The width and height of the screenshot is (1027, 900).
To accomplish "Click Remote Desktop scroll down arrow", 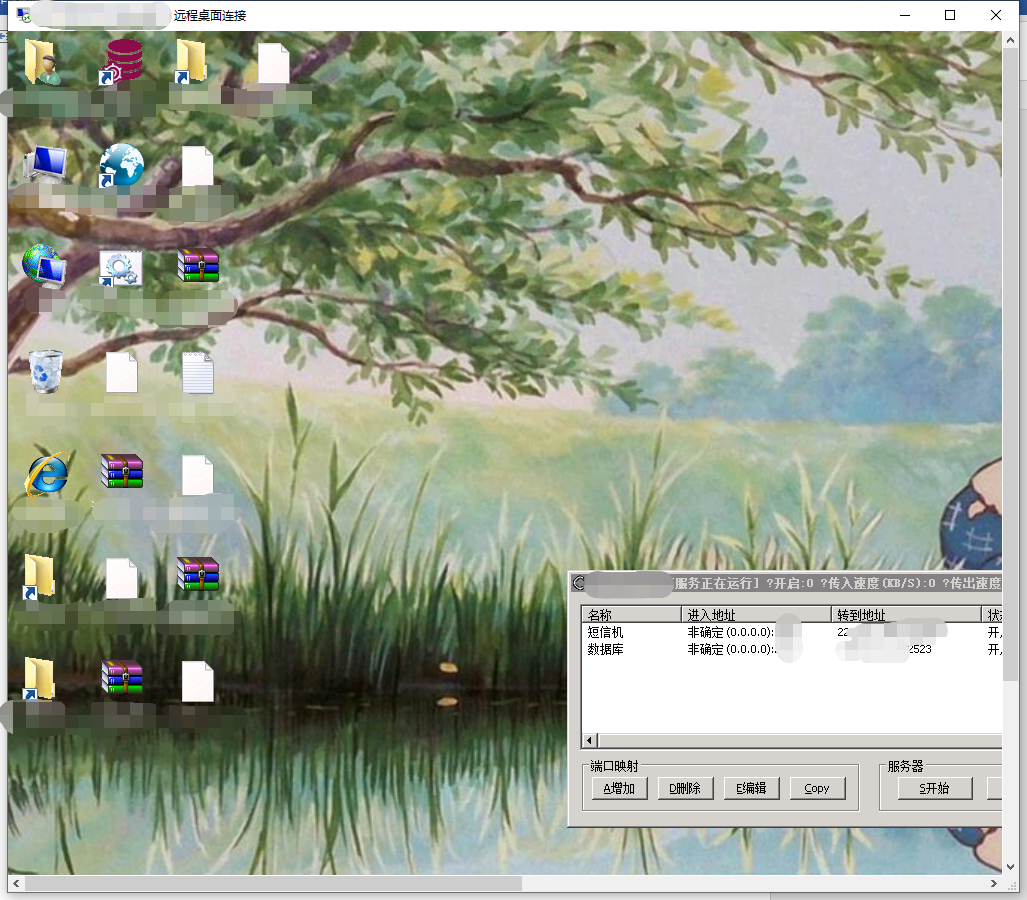I will pos(1011,866).
